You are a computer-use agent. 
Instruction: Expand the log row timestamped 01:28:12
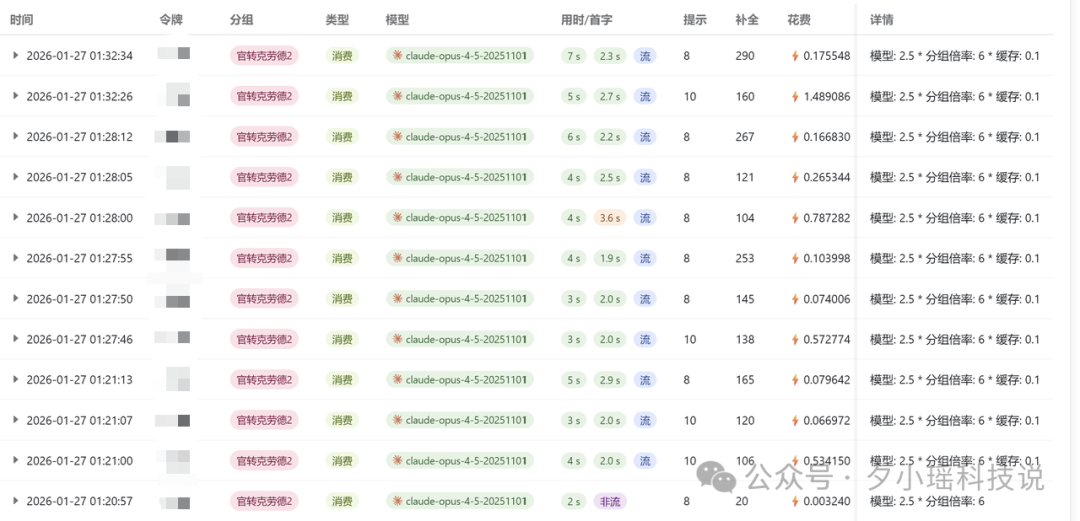[15, 137]
